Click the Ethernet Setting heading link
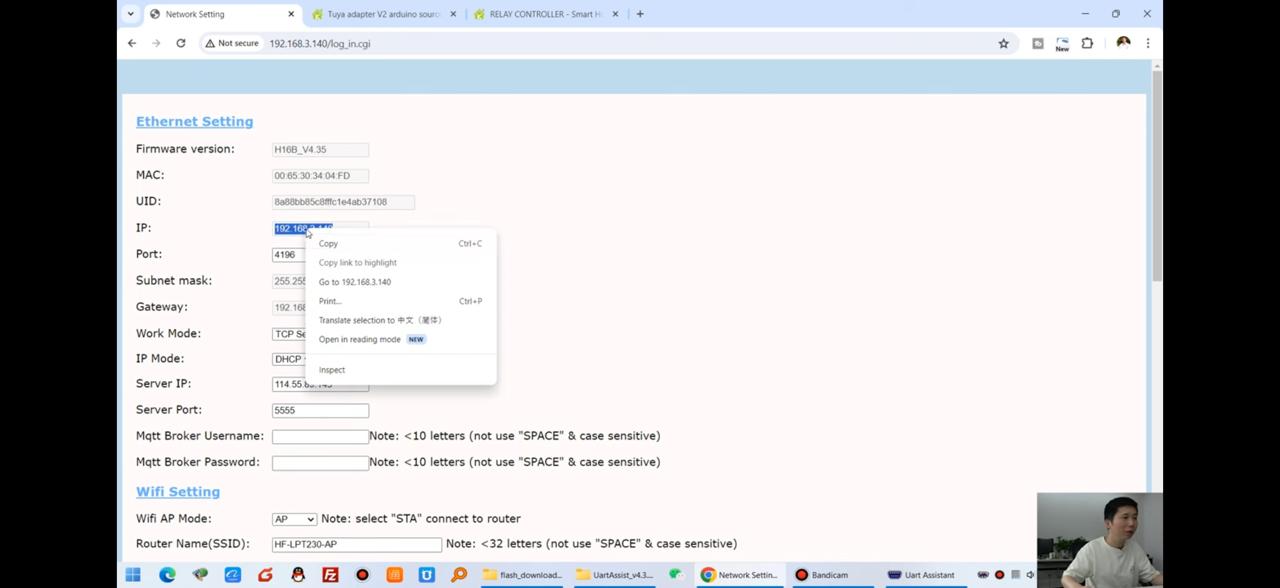The width and height of the screenshot is (1280, 588). (x=194, y=122)
